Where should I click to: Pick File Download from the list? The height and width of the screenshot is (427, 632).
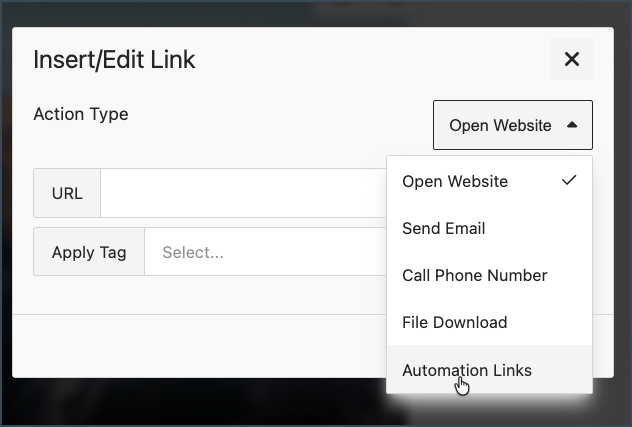tap(489, 322)
